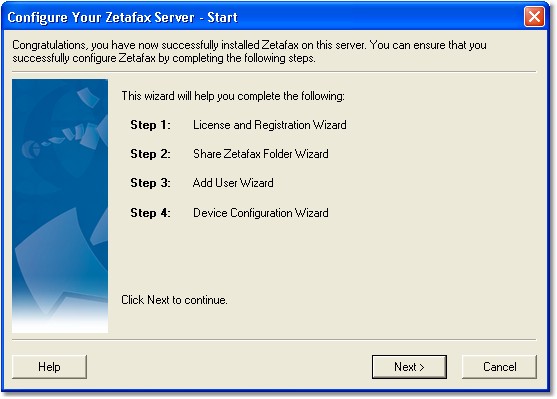Click the Congratulations intro message
557x399 pixels.
(x=249, y=52)
